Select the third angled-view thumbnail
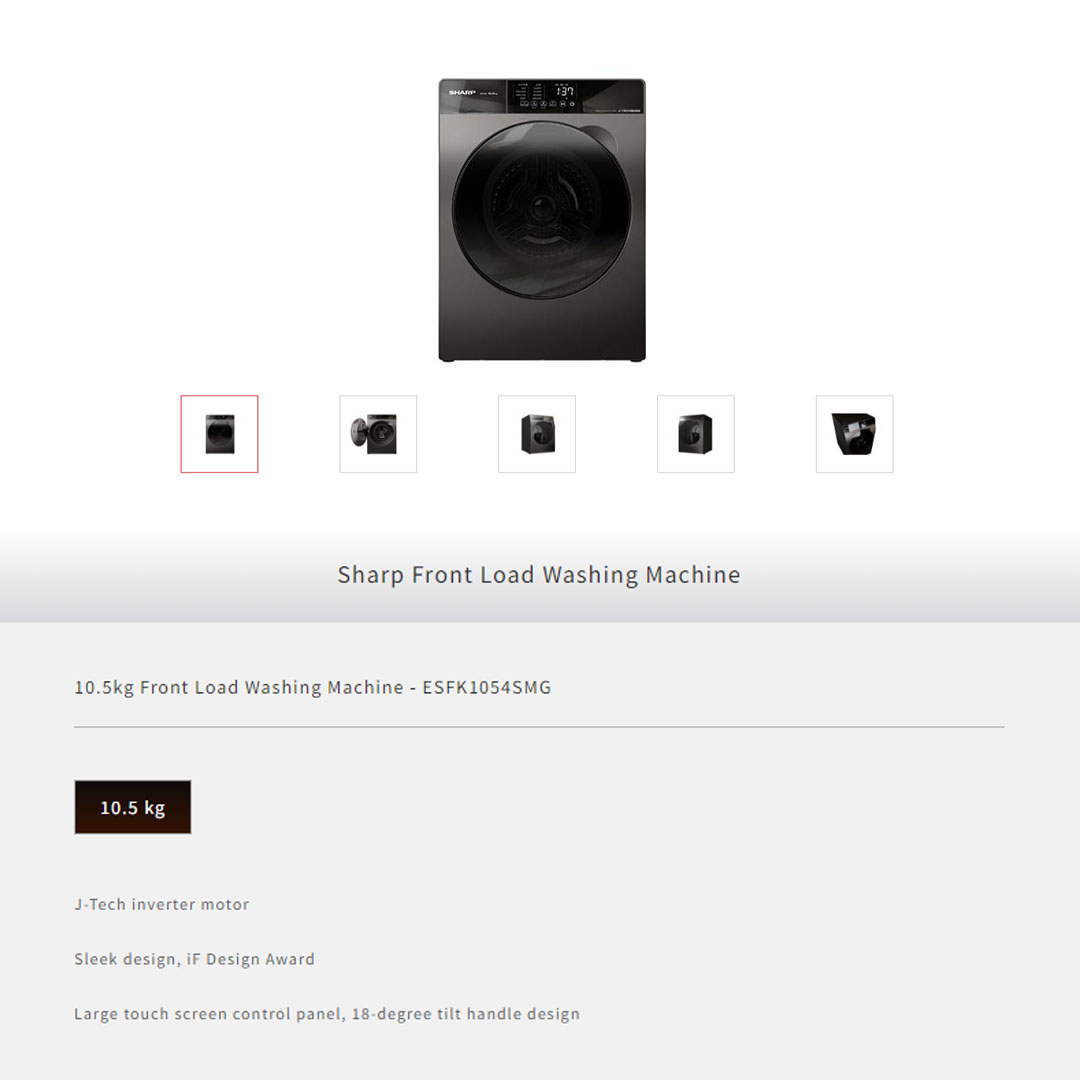1080x1080 pixels. tap(537, 434)
